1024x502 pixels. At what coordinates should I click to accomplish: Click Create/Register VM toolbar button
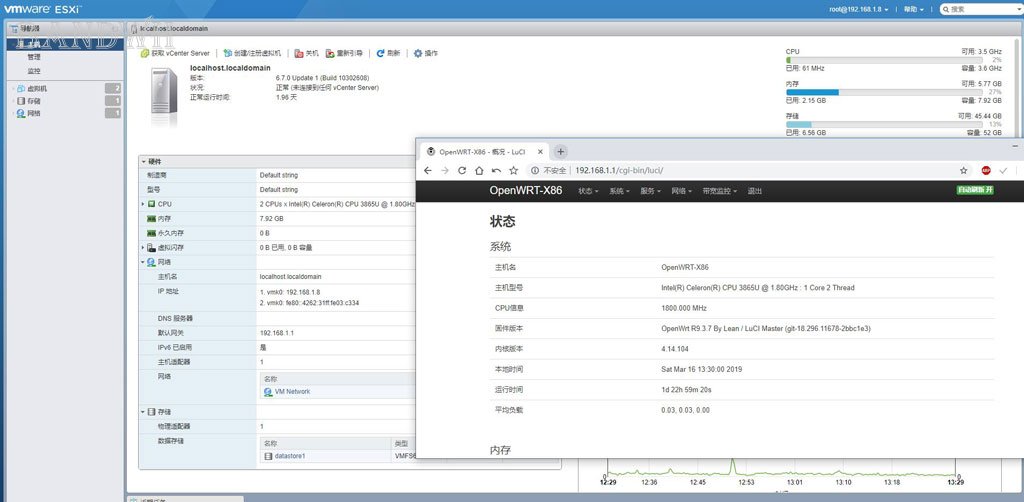[252, 54]
